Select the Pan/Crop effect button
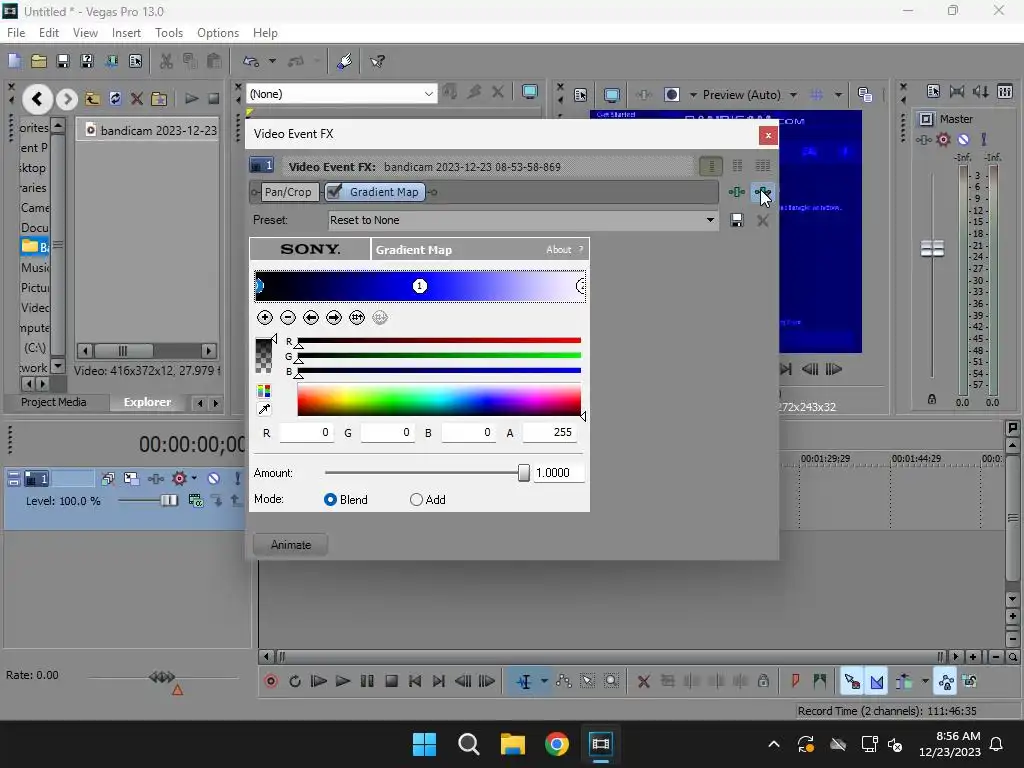The height and width of the screenshot is (768, 1024). 288,192
